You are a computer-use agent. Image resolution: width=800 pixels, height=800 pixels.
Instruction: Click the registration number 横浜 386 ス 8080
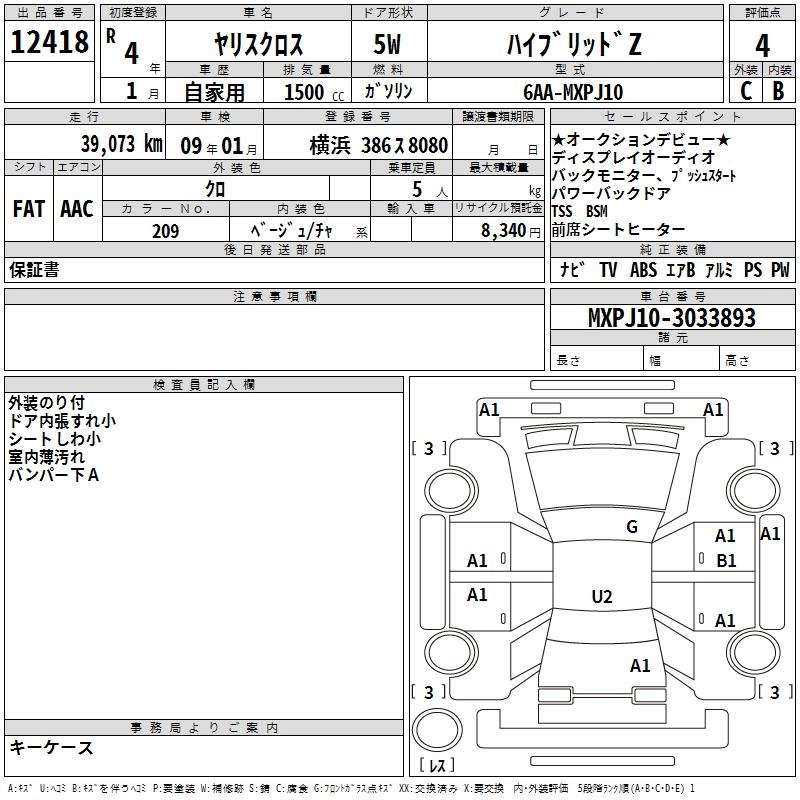[379, 146]
